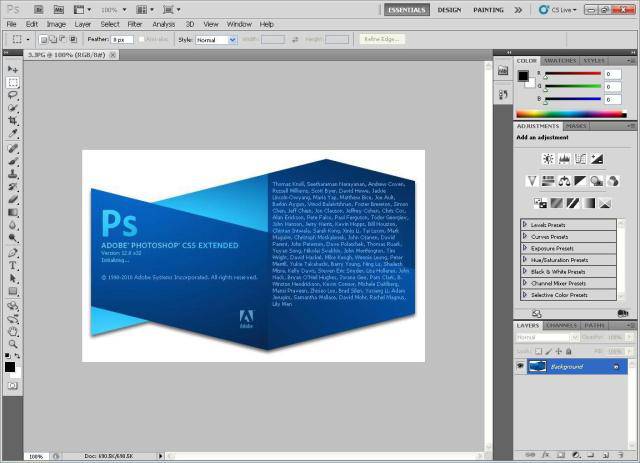
Task: Show more workspaces with double chevron
Action: click(x=518, y=10)
